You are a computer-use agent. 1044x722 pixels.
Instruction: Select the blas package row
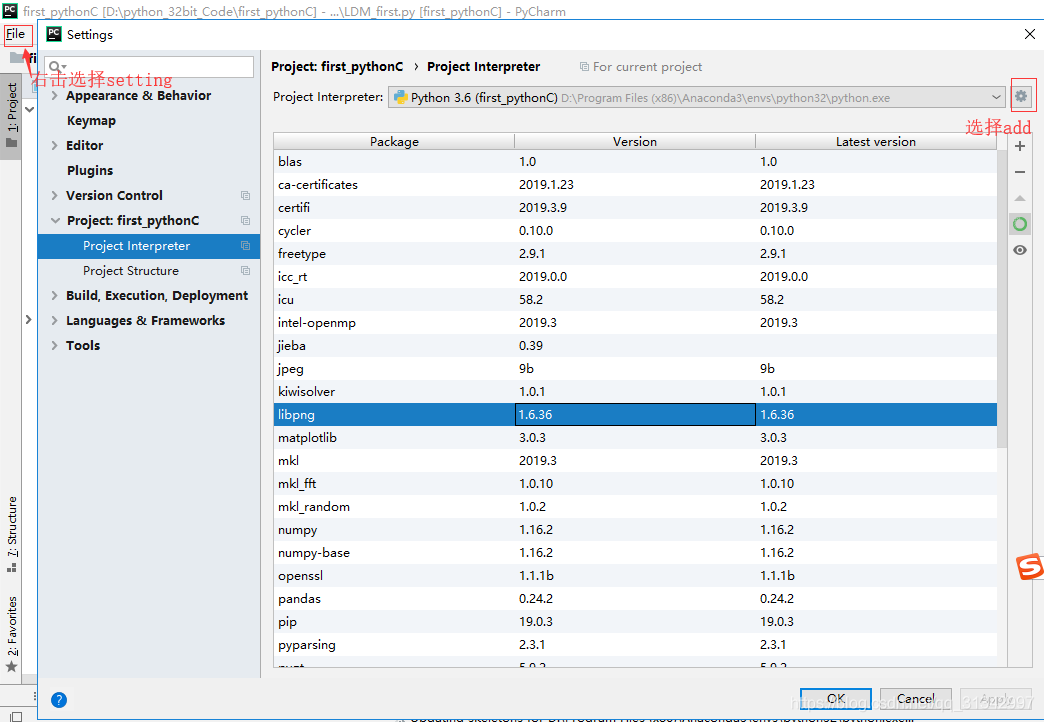point(635,161)
